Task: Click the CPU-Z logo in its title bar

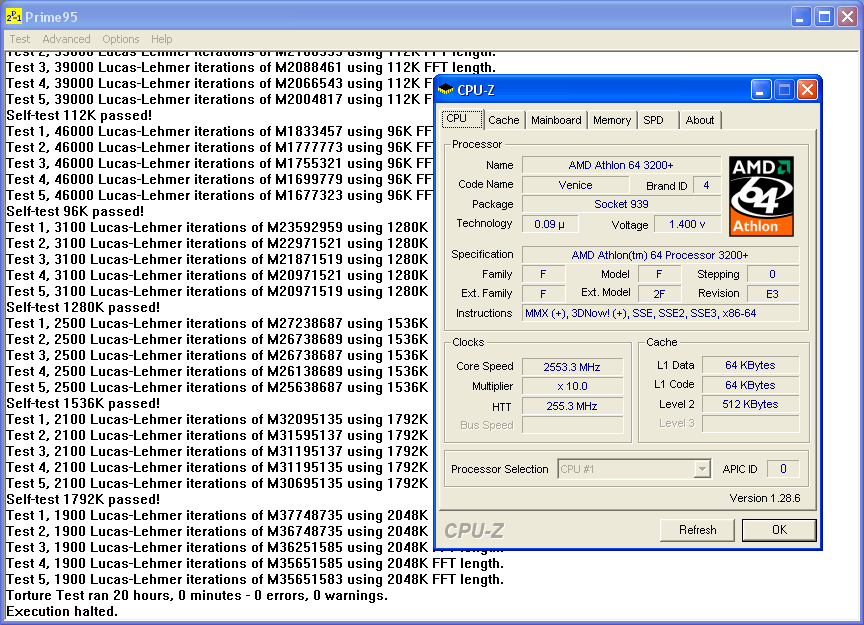Action: [443, 90]
